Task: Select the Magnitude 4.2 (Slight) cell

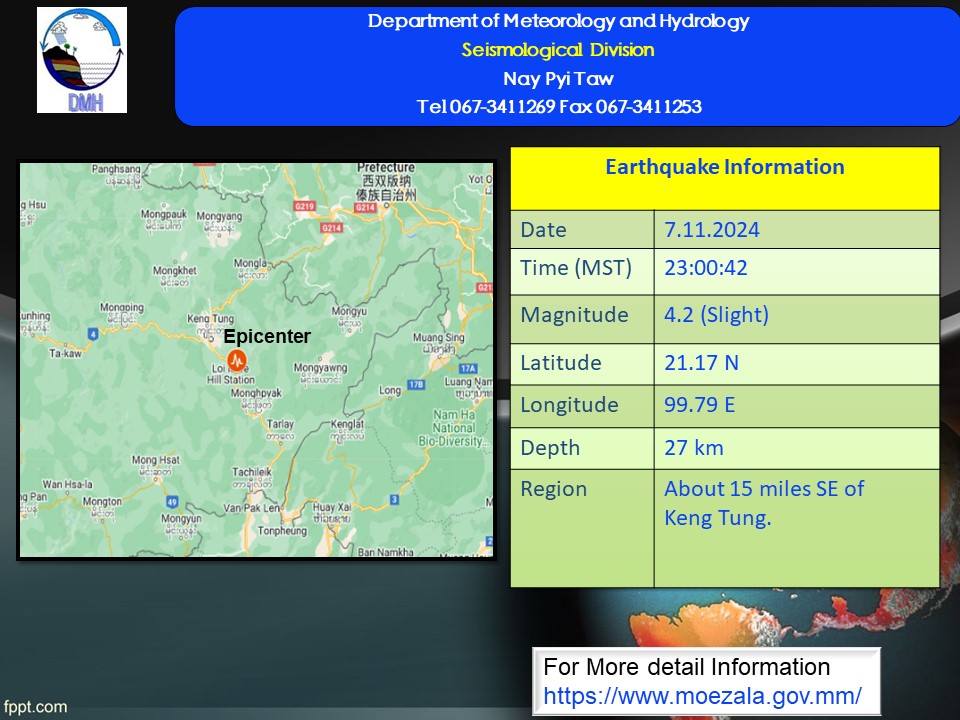Action: click(797, 319)
